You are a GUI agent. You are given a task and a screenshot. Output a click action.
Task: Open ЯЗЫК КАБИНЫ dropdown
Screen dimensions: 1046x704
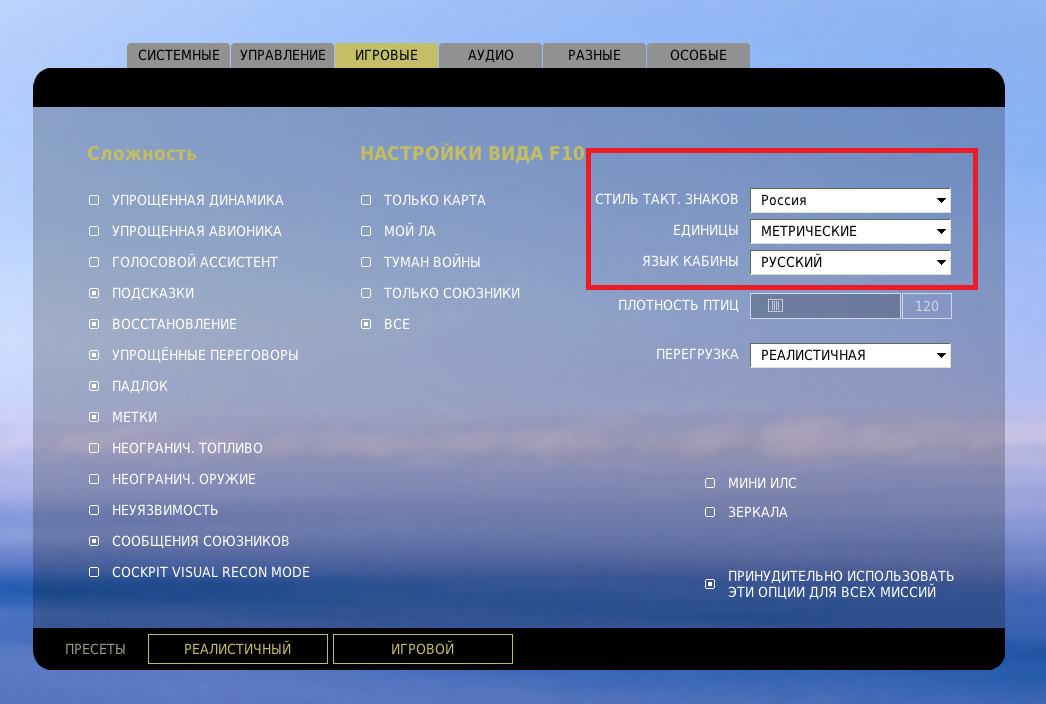pos(851,262)
